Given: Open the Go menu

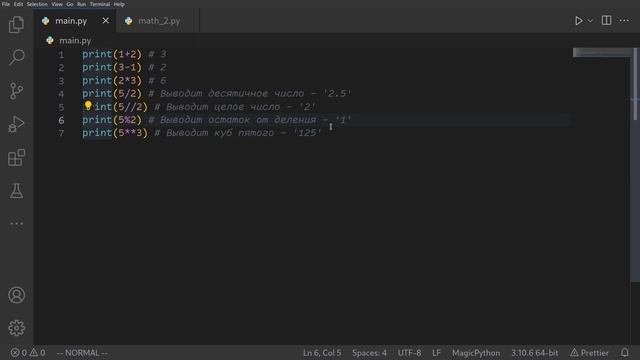Looking at the screenshot, I should pos(70,4).
